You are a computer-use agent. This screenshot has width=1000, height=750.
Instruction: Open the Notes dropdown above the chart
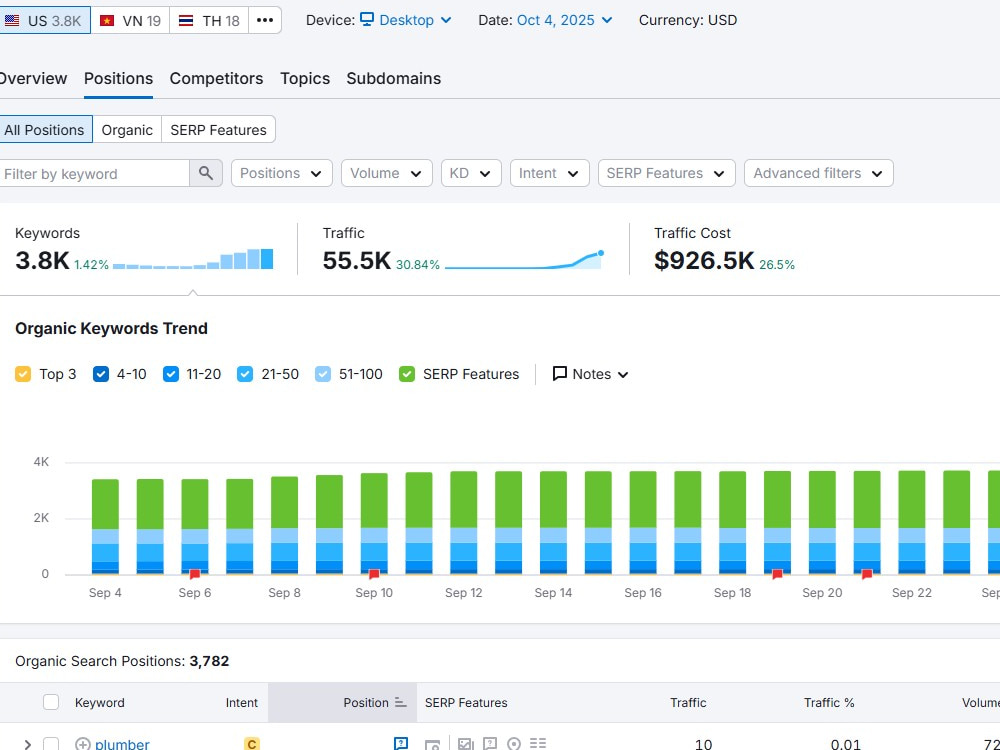tap(591, 374)
